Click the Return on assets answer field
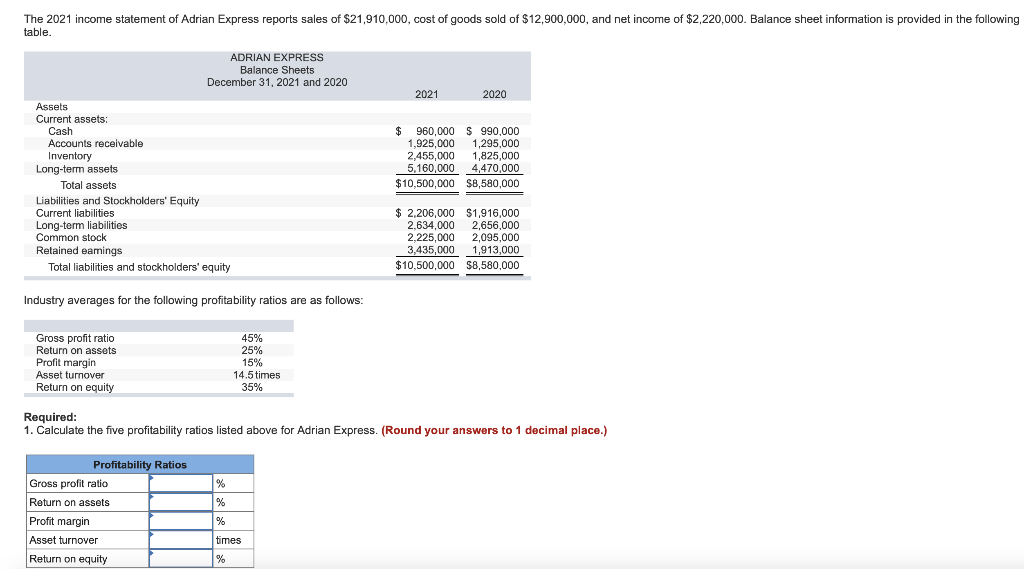Image resolution: width=1024 pixels, height=569 pixels. pyautogui.click(x=181, y=502)
